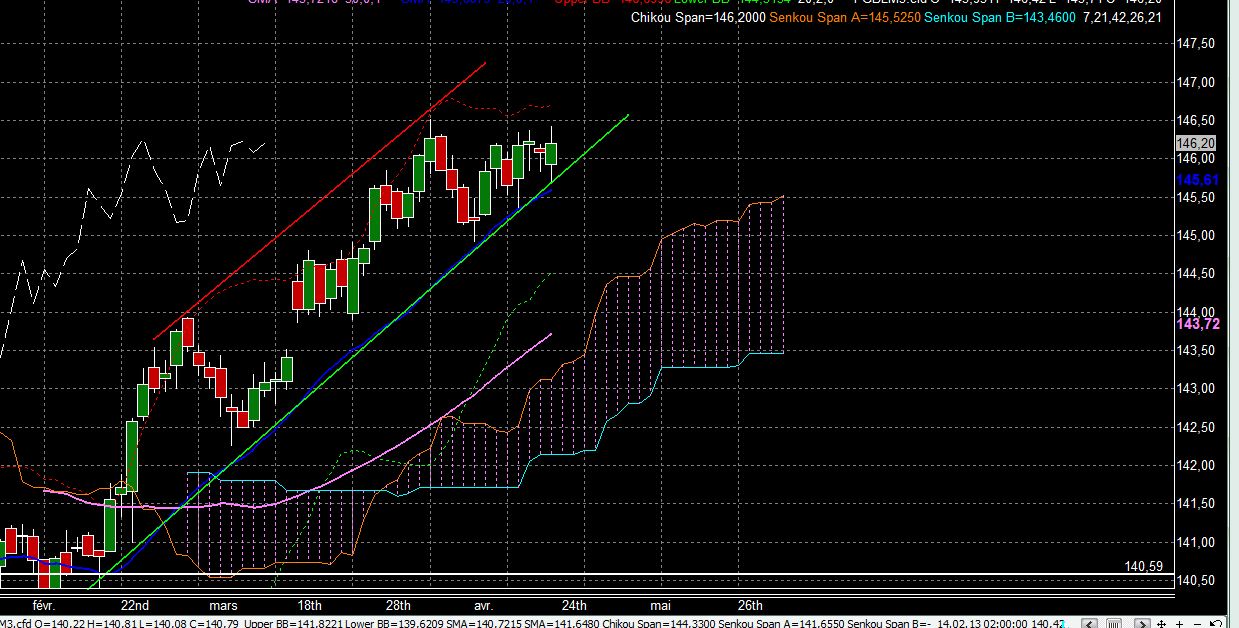
Task: Click the 146,50 price axis label
Action: coord(1196,121)
